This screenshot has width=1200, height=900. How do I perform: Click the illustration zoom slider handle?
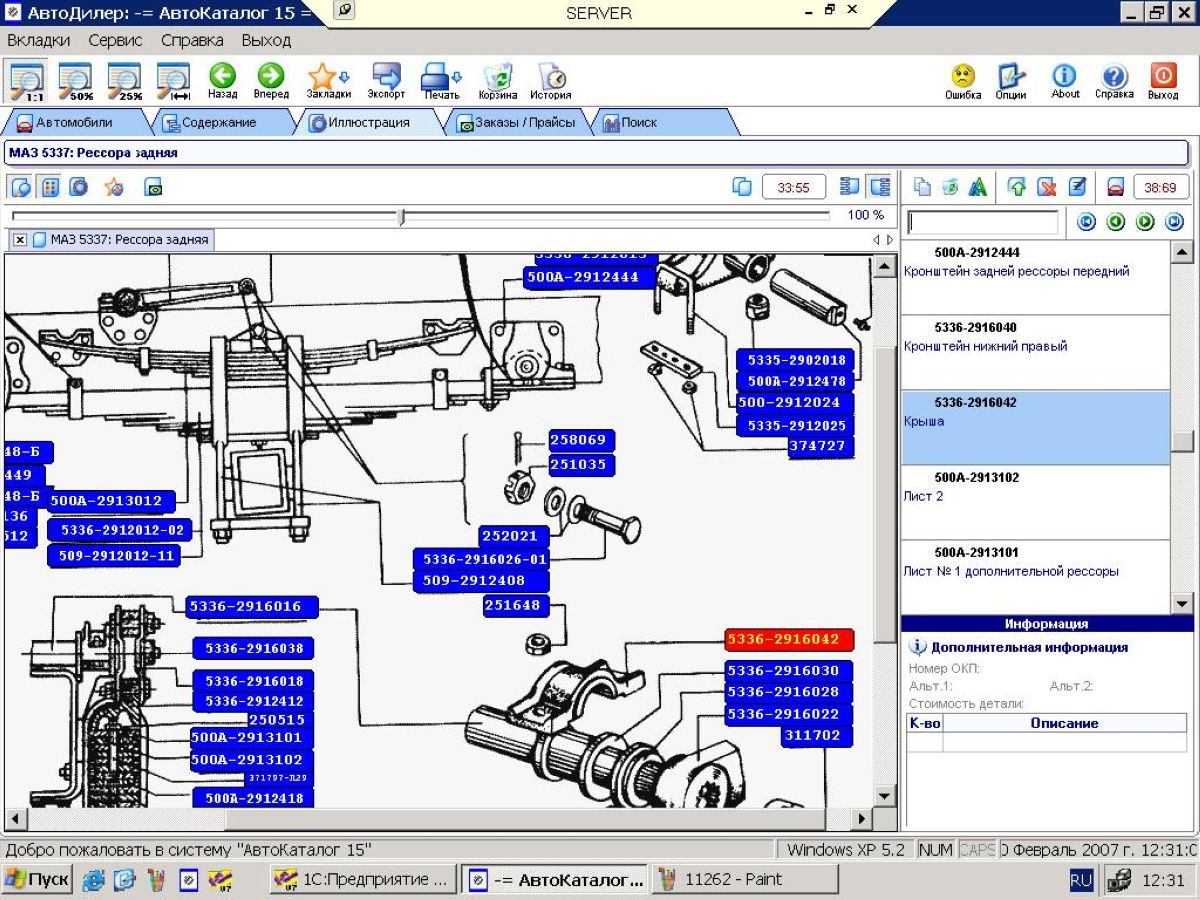pos(402,216)
